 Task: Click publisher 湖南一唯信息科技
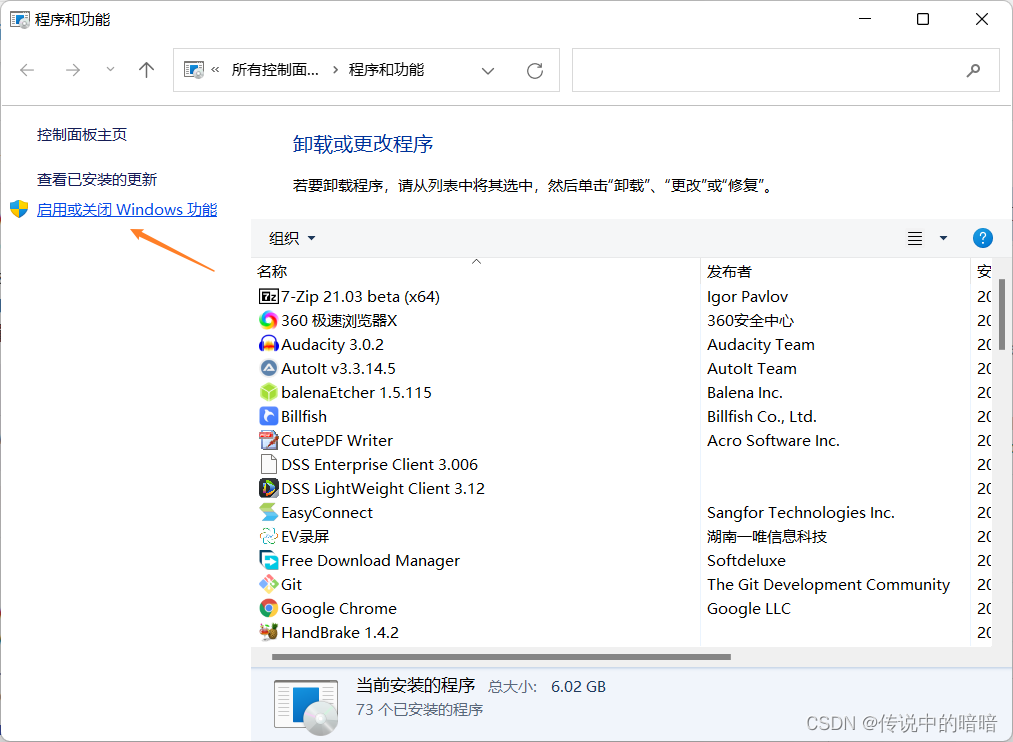(767, 537)
